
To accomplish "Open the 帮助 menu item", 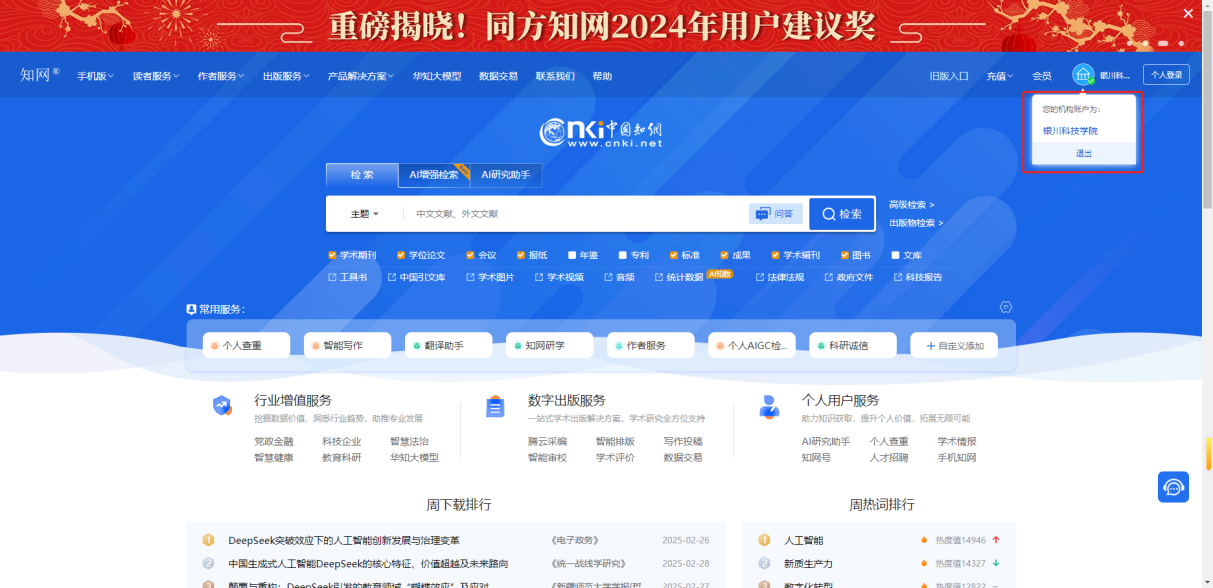I will tap(602, 76).
